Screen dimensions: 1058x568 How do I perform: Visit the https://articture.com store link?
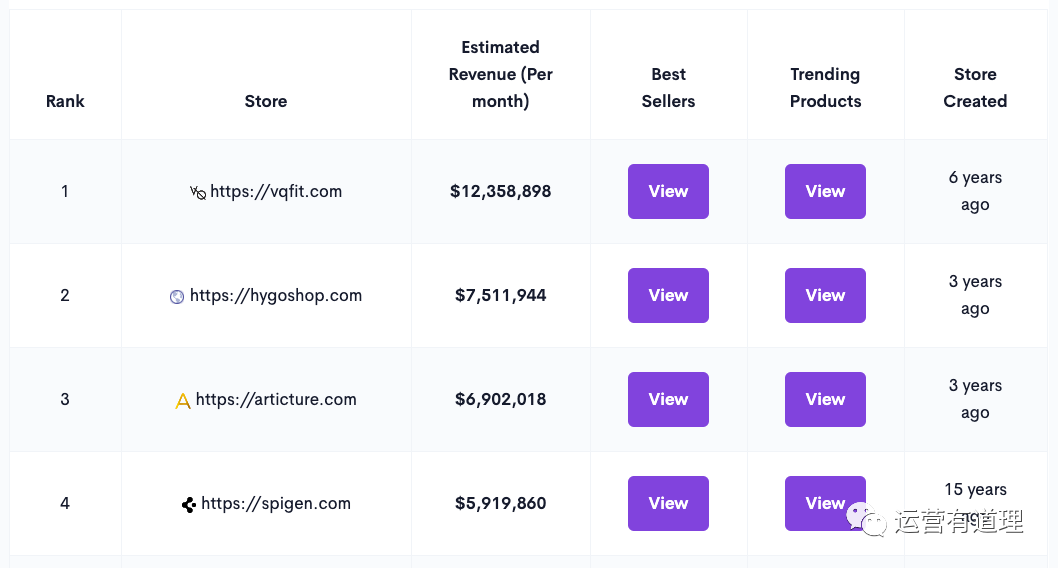pos(276,399)
